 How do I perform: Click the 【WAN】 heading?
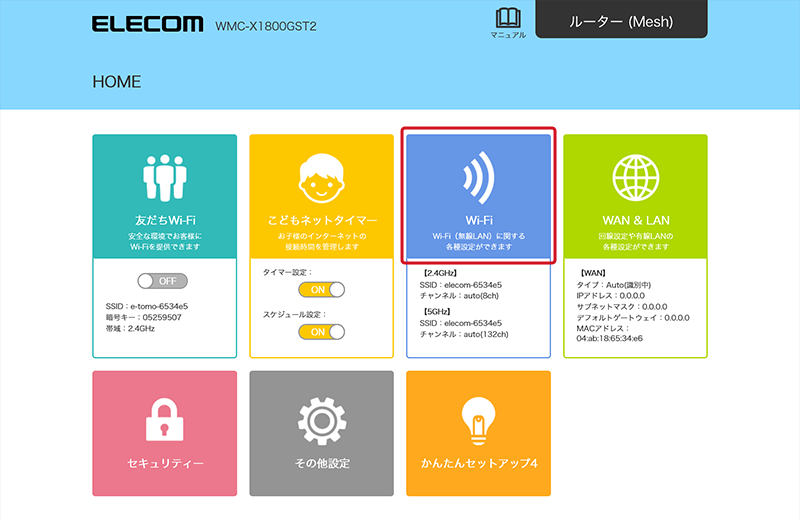pyautogui.click(x=593, y=273)
